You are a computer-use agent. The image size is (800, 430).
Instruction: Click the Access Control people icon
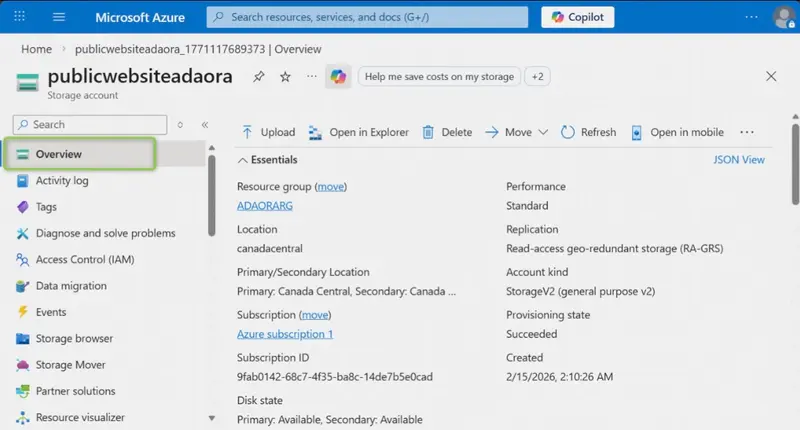(22, 260)
